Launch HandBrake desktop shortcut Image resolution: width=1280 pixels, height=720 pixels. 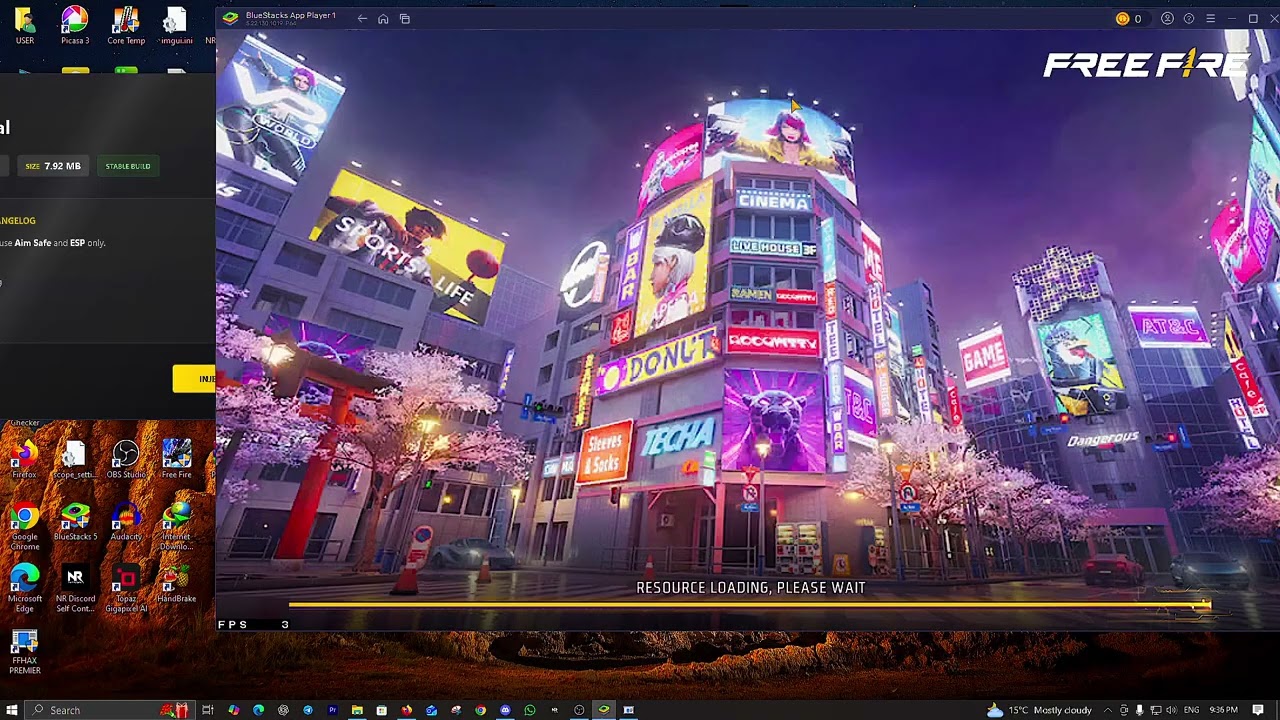pyautogui.click(x=176, y=584)
